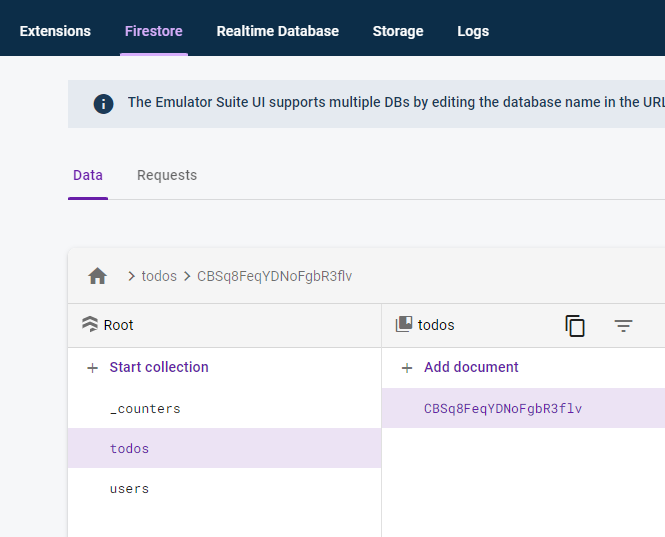Click the todos collection header icon

click(404, 324)
